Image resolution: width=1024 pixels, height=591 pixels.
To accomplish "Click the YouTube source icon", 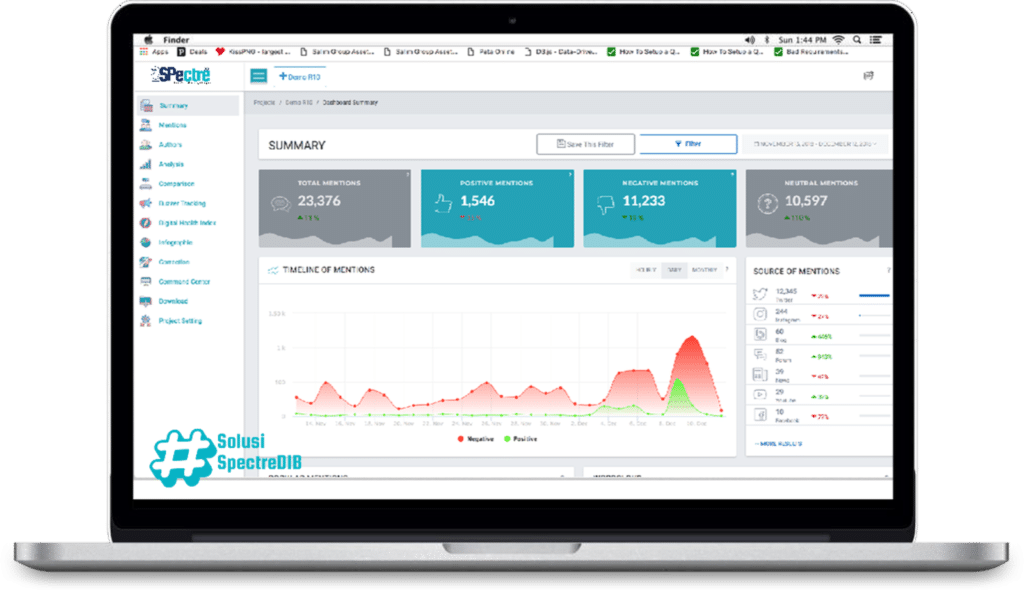I will point(759,393).
